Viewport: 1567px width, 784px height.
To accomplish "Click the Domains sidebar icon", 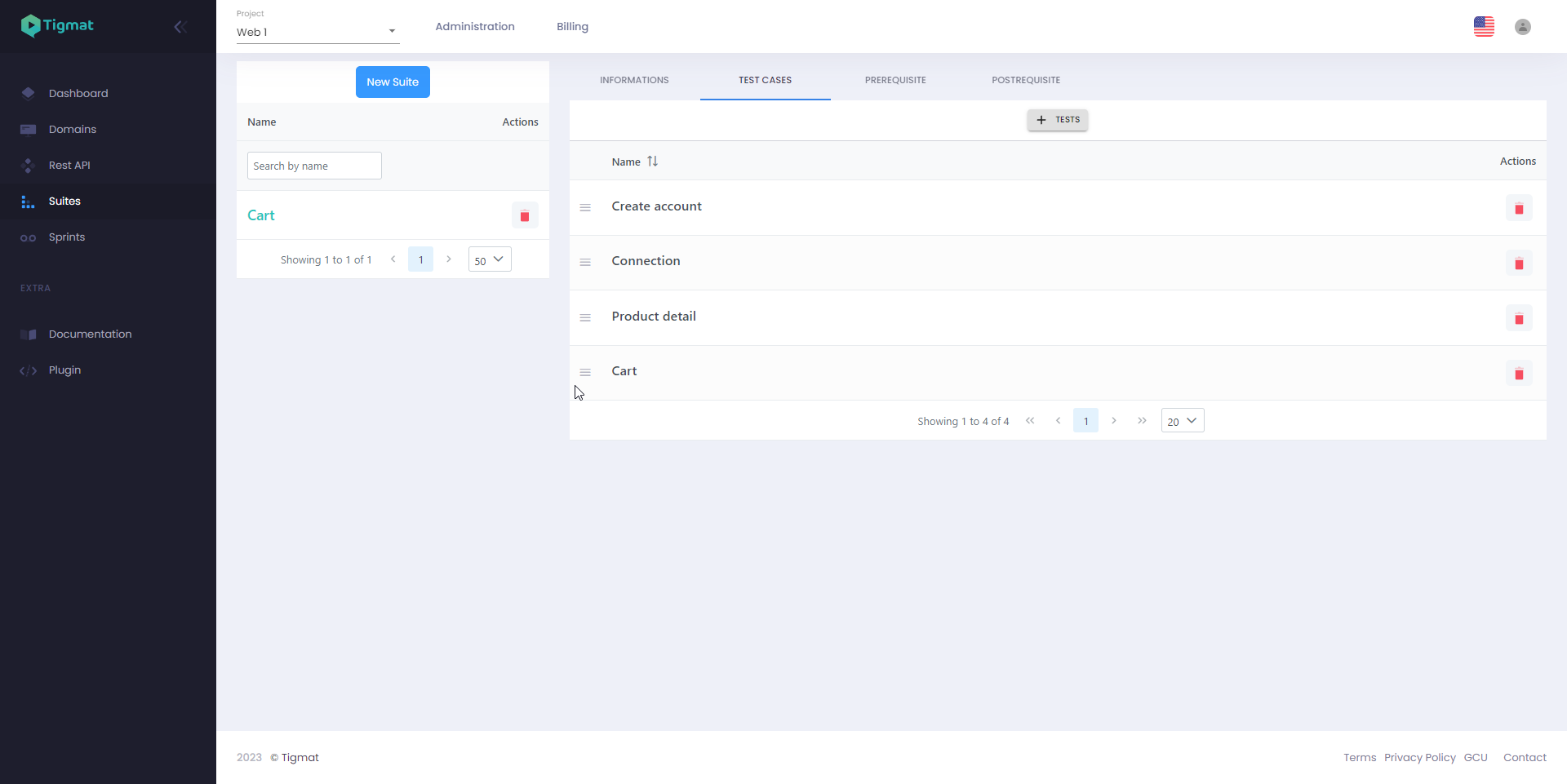I will (28, 129).
